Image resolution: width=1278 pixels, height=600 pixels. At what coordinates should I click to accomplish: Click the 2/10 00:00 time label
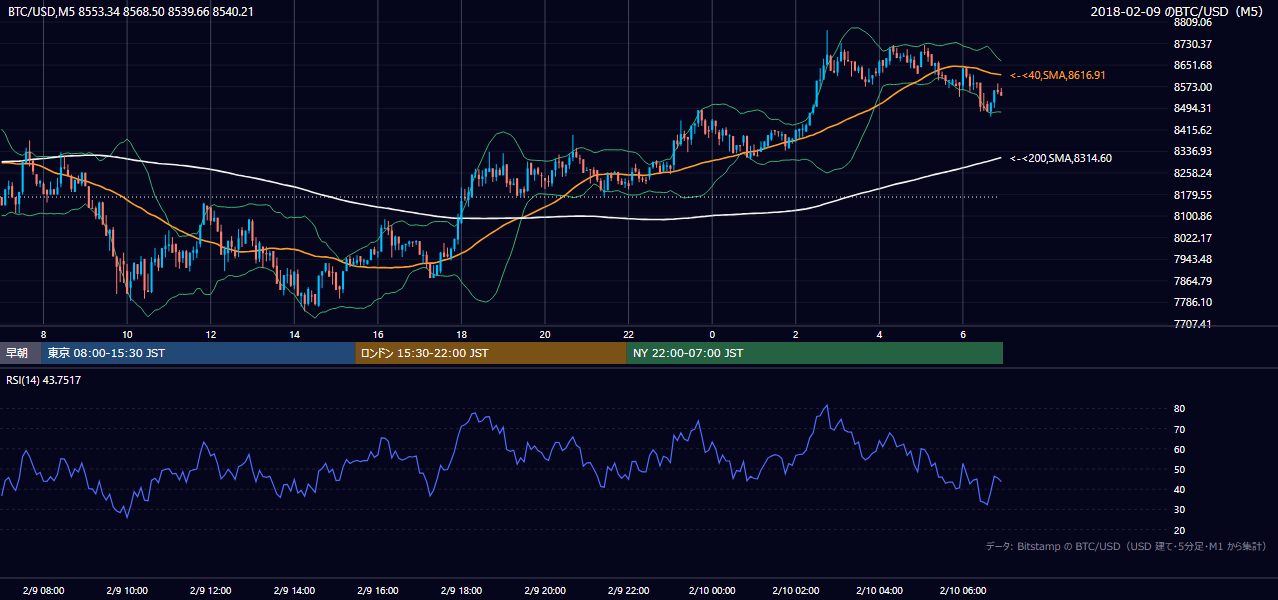(711, 591)
